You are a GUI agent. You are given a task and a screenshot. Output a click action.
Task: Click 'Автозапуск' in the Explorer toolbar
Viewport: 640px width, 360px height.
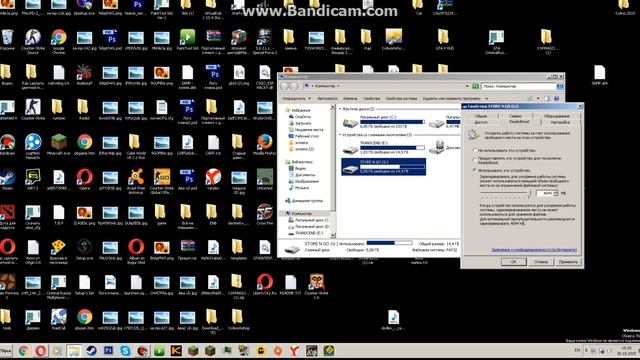coord(327,98)
